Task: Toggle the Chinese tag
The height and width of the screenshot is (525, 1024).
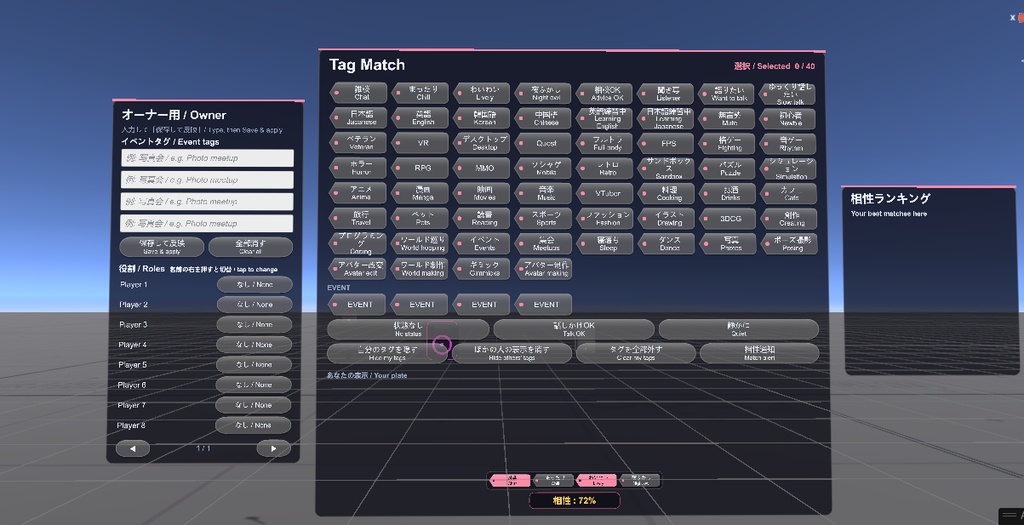Action: pos(543,118)
